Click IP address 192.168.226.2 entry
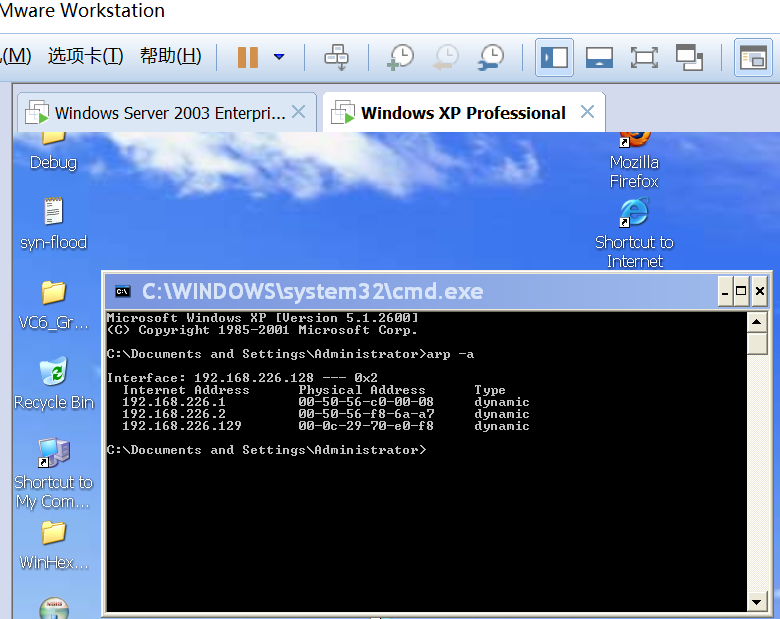This screenshot has width=780, height=619. click(x=174, y=414)
